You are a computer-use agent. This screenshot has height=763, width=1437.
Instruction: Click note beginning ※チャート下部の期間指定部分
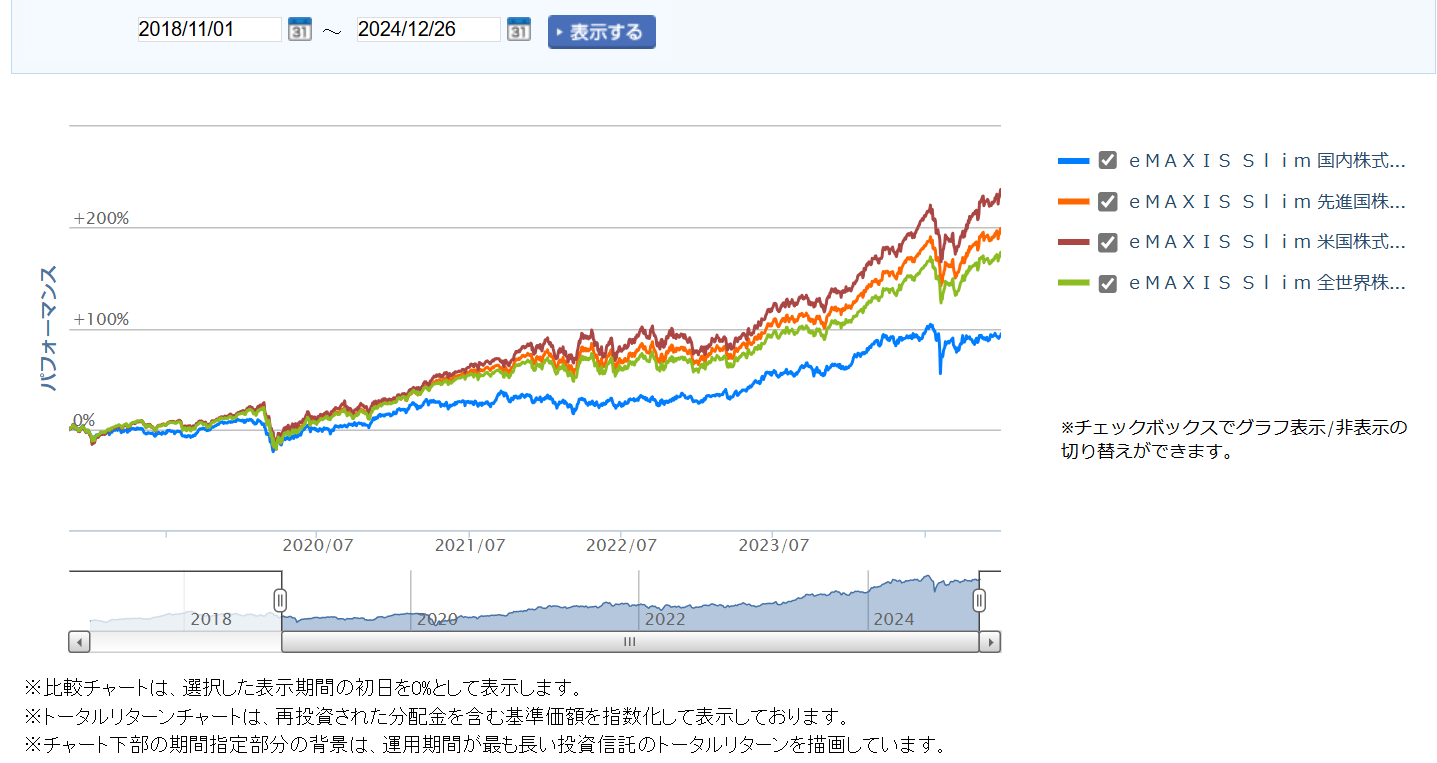(x=485, y=745)
